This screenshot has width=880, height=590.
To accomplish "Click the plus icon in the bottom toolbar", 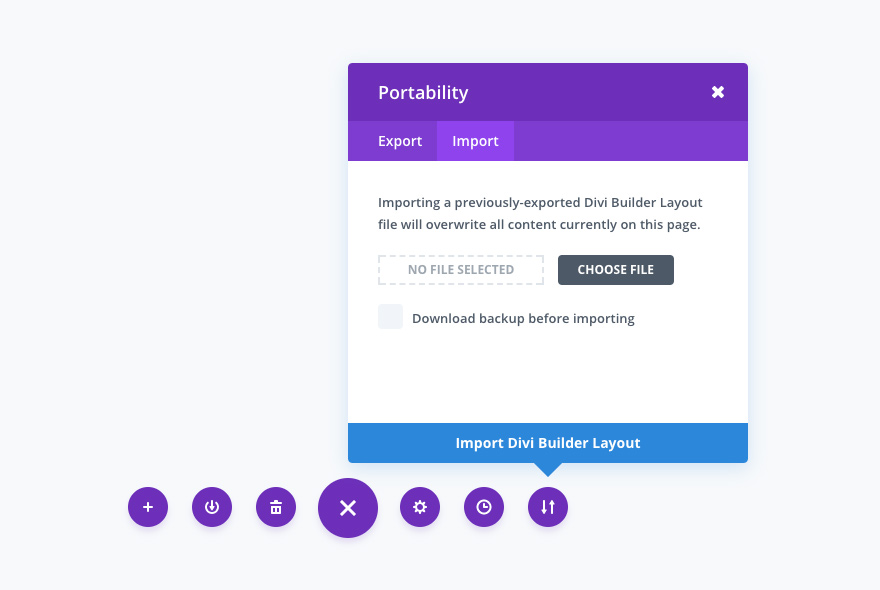I will pyautogui.click(x=148, y=507).
